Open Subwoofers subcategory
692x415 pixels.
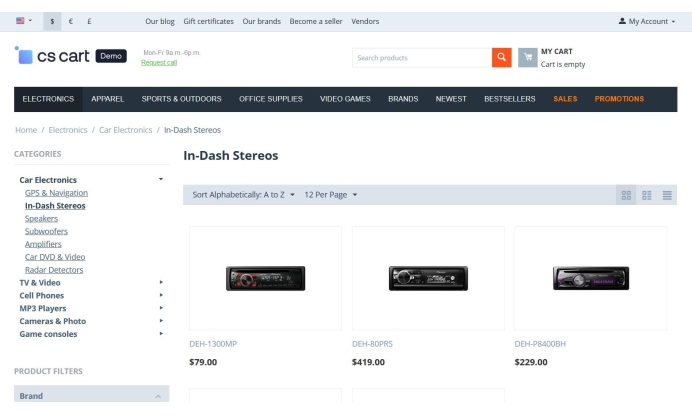(46, 231)
